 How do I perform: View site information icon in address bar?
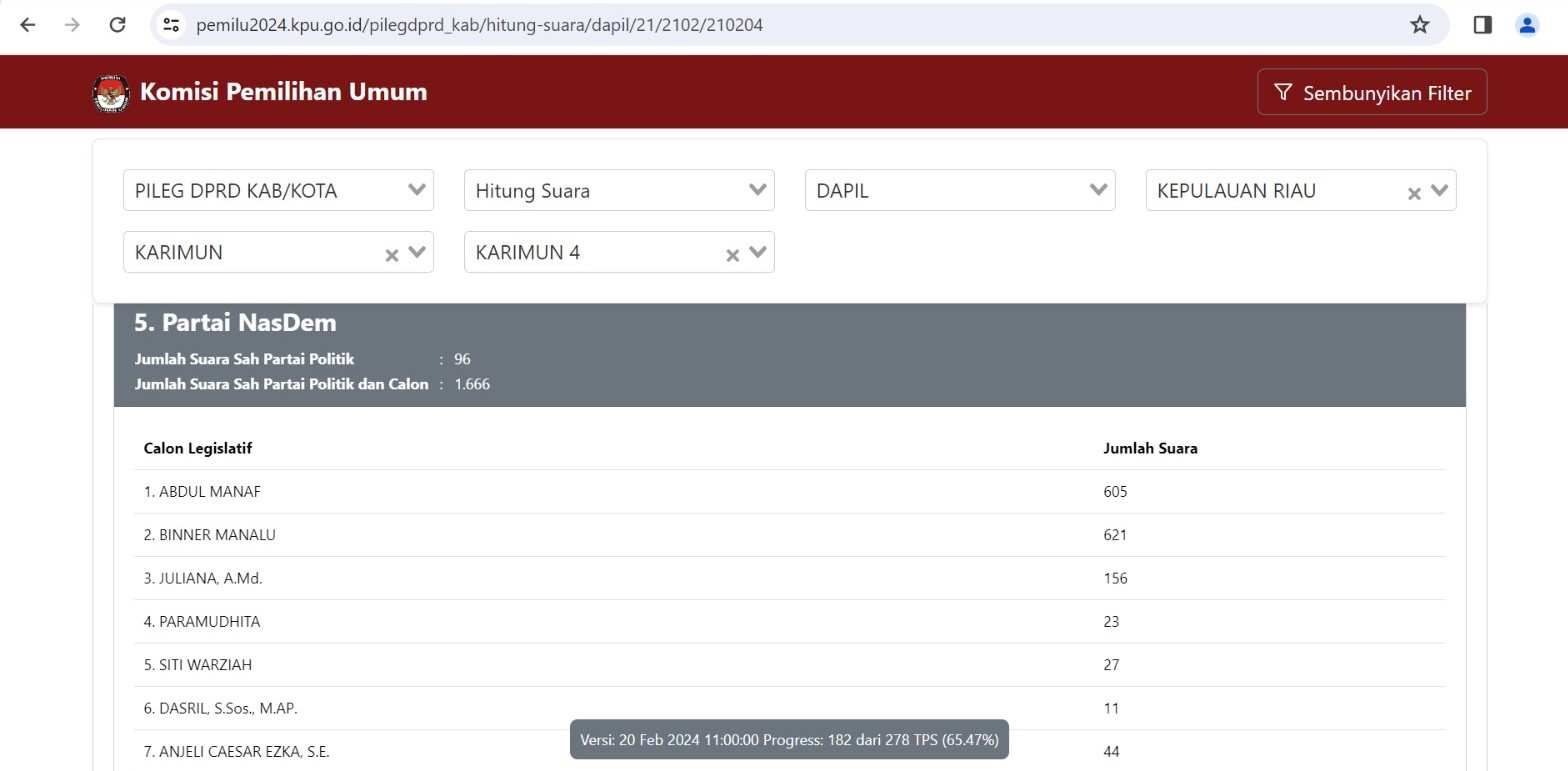pos(171,25)
